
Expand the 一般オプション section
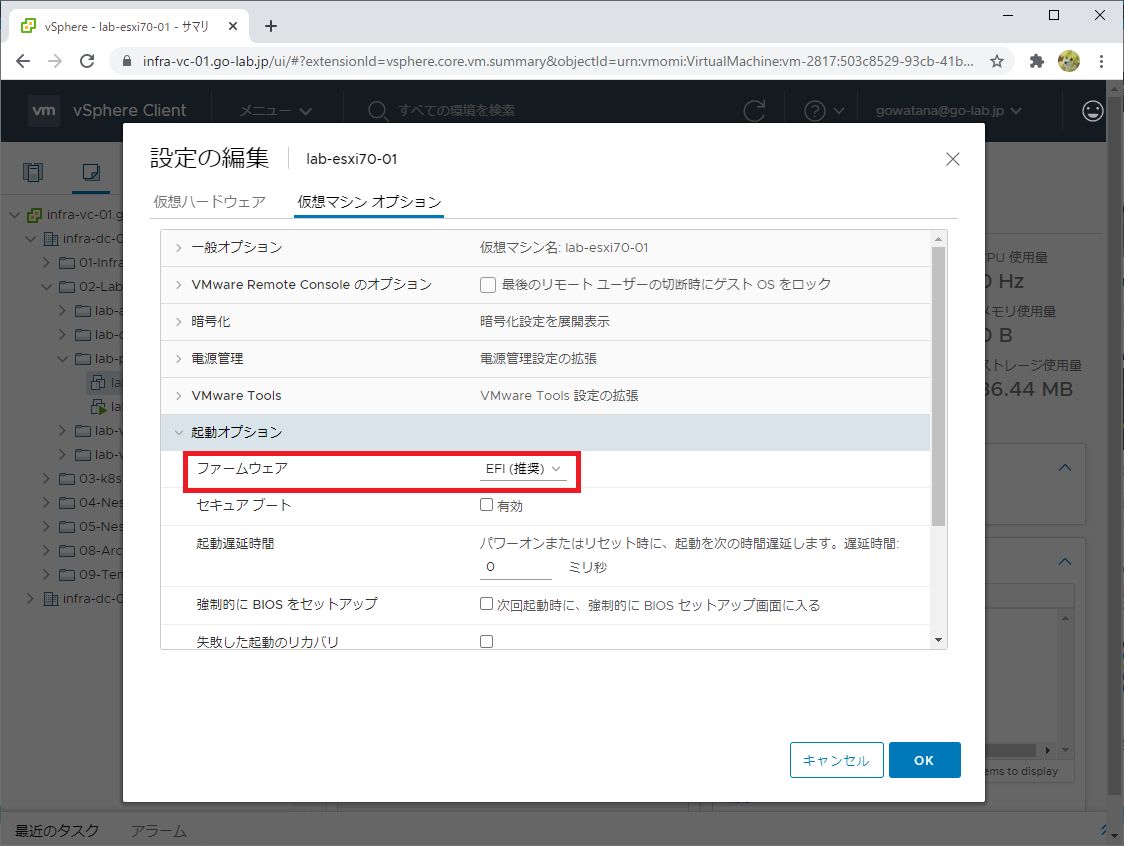pos(178,247)
